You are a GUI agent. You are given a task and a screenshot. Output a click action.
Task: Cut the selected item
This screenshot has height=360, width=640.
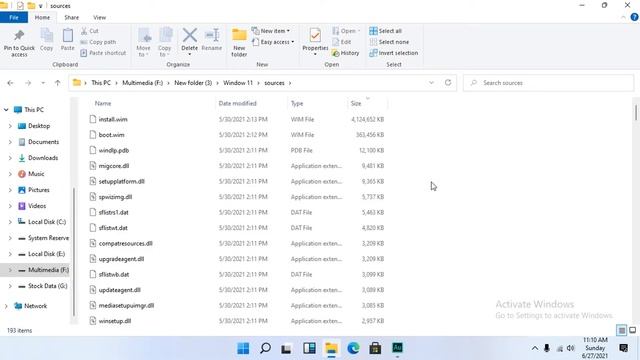[x=90, y=31]
